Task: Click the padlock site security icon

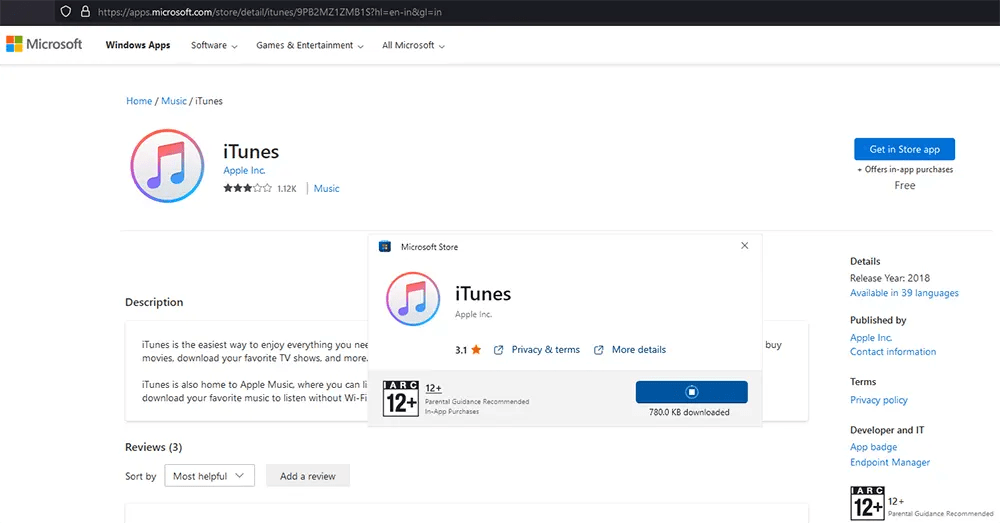Action: coord(85,11)
